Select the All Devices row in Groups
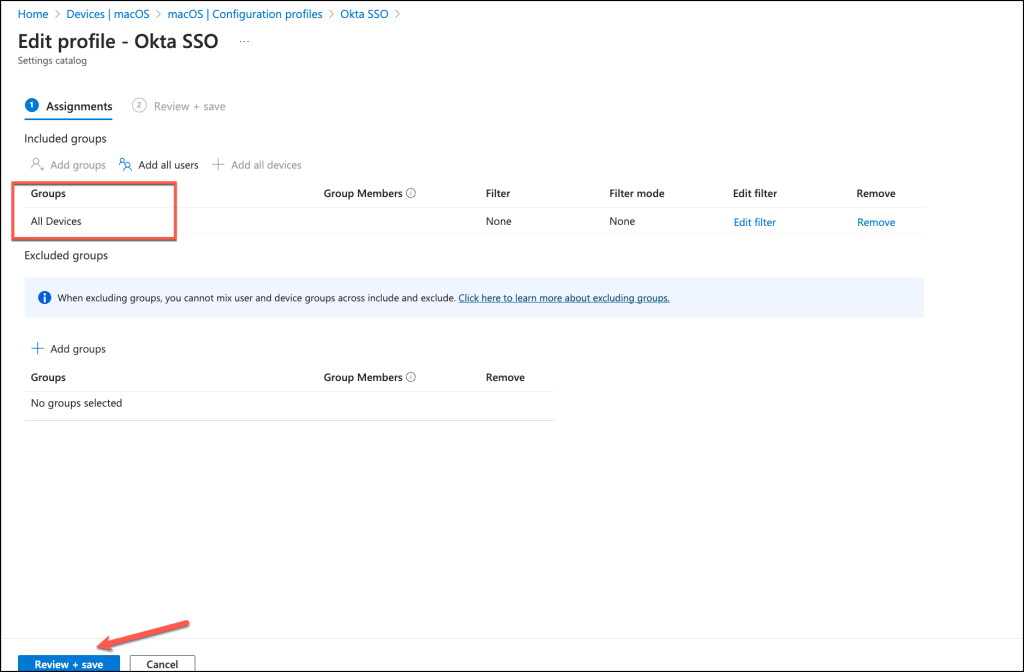The image size is (1024, 672). (x=56, y=222)
